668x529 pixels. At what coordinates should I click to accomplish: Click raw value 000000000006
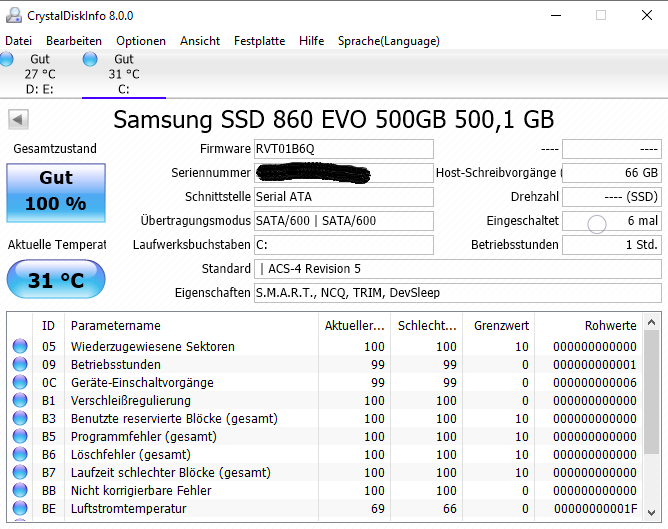(595, 382)
